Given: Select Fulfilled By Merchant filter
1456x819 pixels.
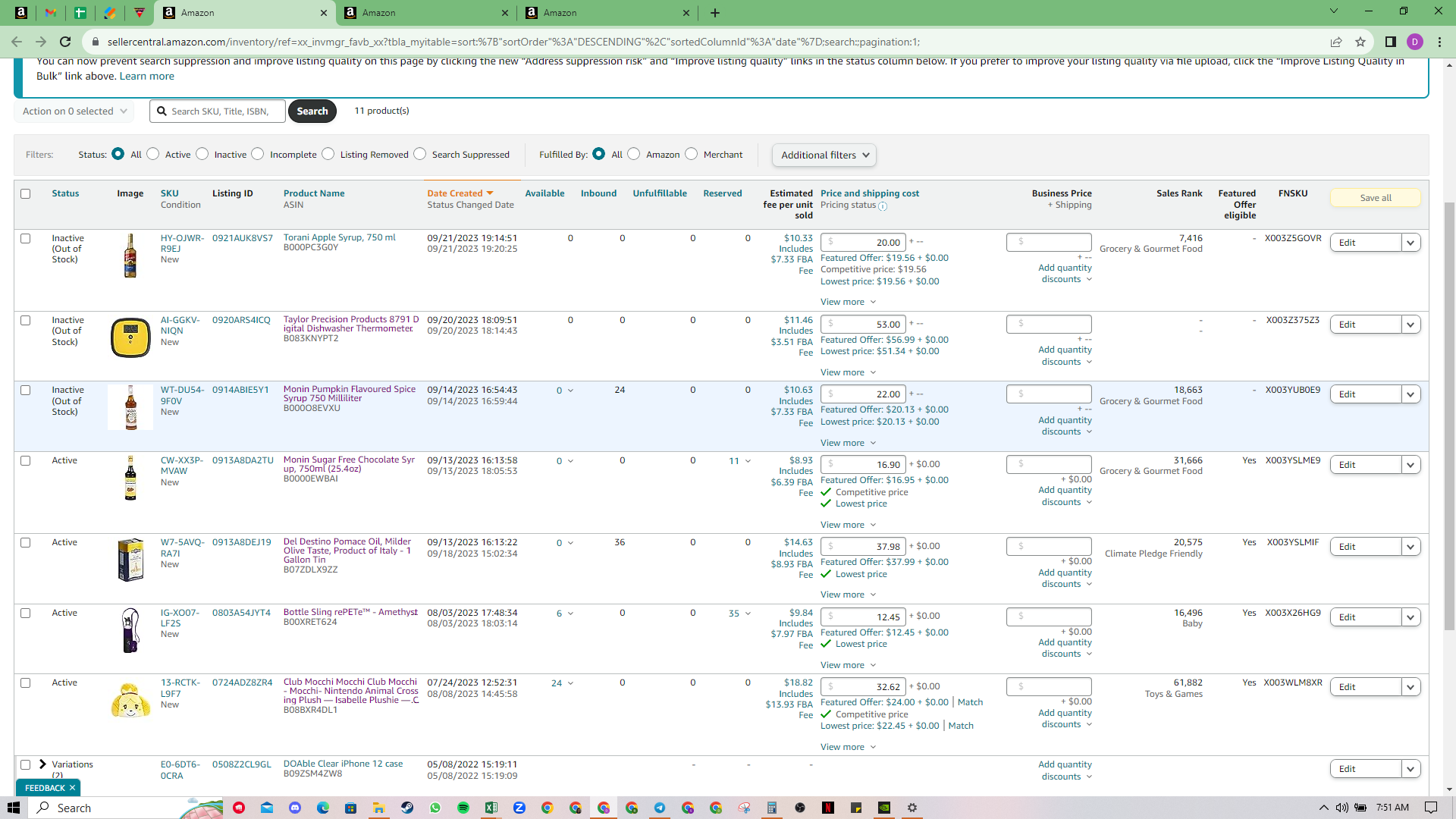Looking at the screenshot, I should point(692,154).
